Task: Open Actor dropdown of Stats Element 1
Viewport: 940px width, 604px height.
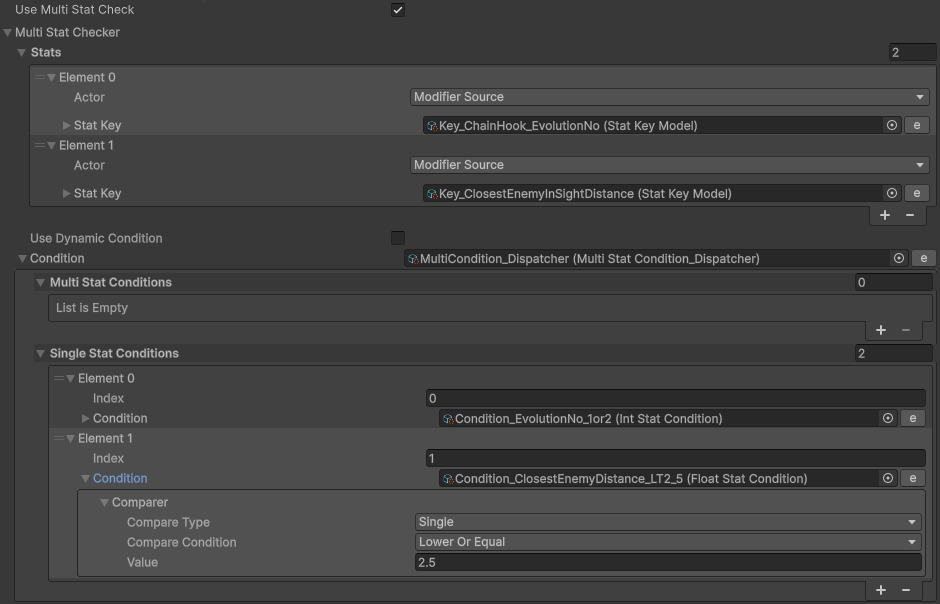Action: 670,165
